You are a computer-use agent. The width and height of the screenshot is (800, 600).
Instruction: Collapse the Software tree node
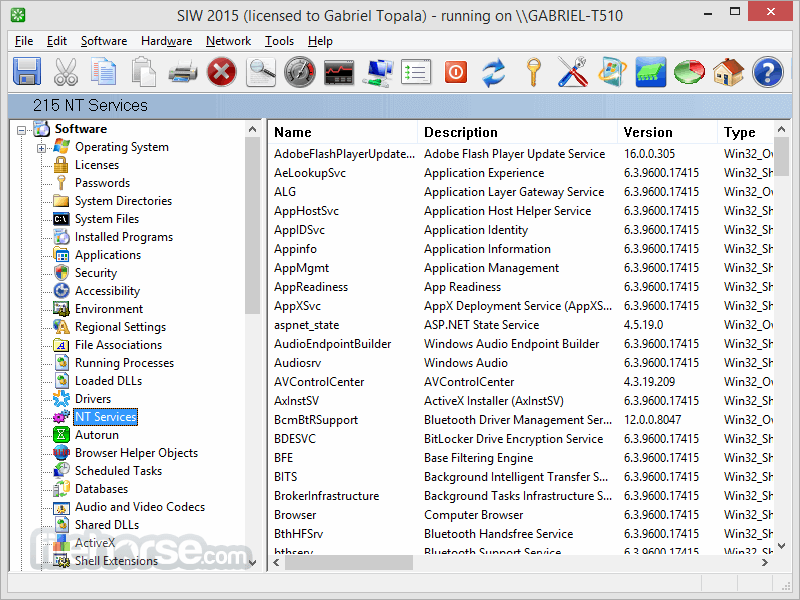(x=21, y=130)
